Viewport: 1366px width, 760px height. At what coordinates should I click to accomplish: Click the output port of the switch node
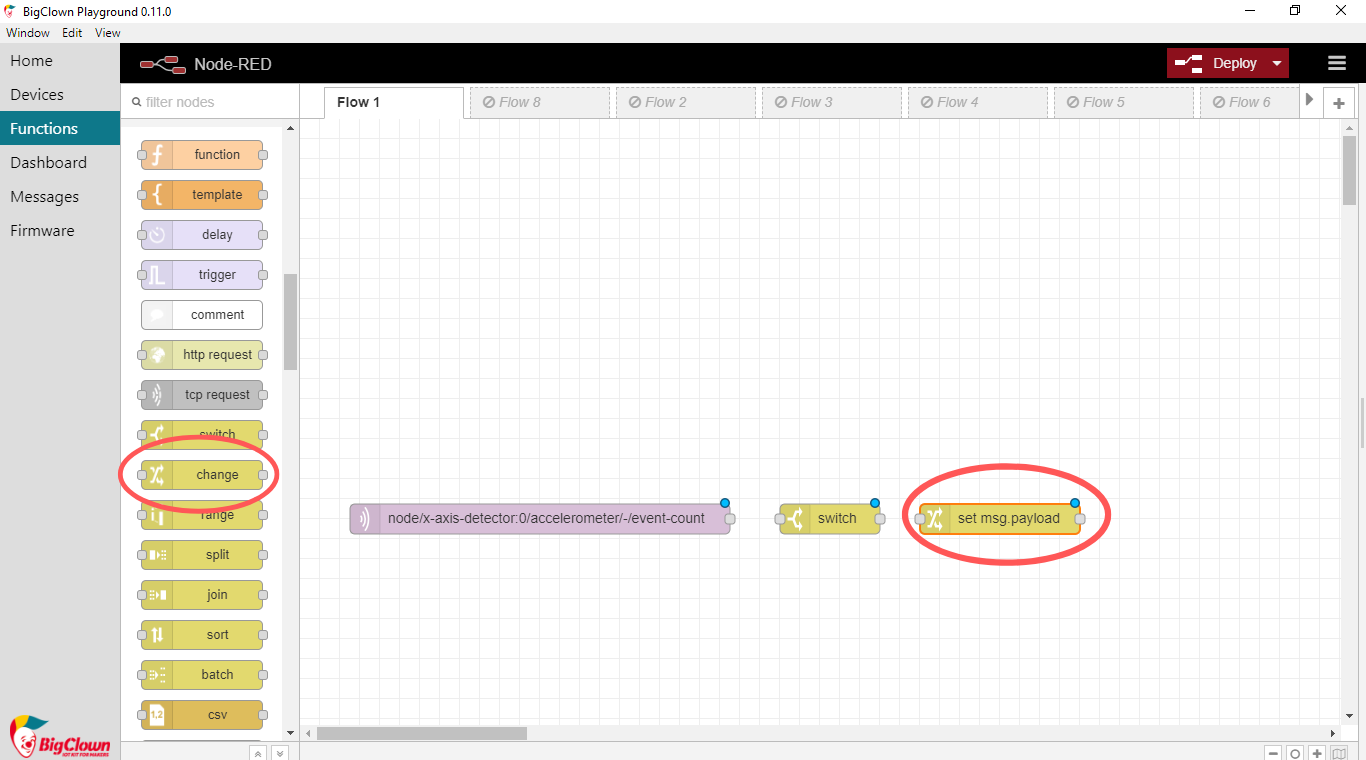pyautogui.click(x=880, y=519)
